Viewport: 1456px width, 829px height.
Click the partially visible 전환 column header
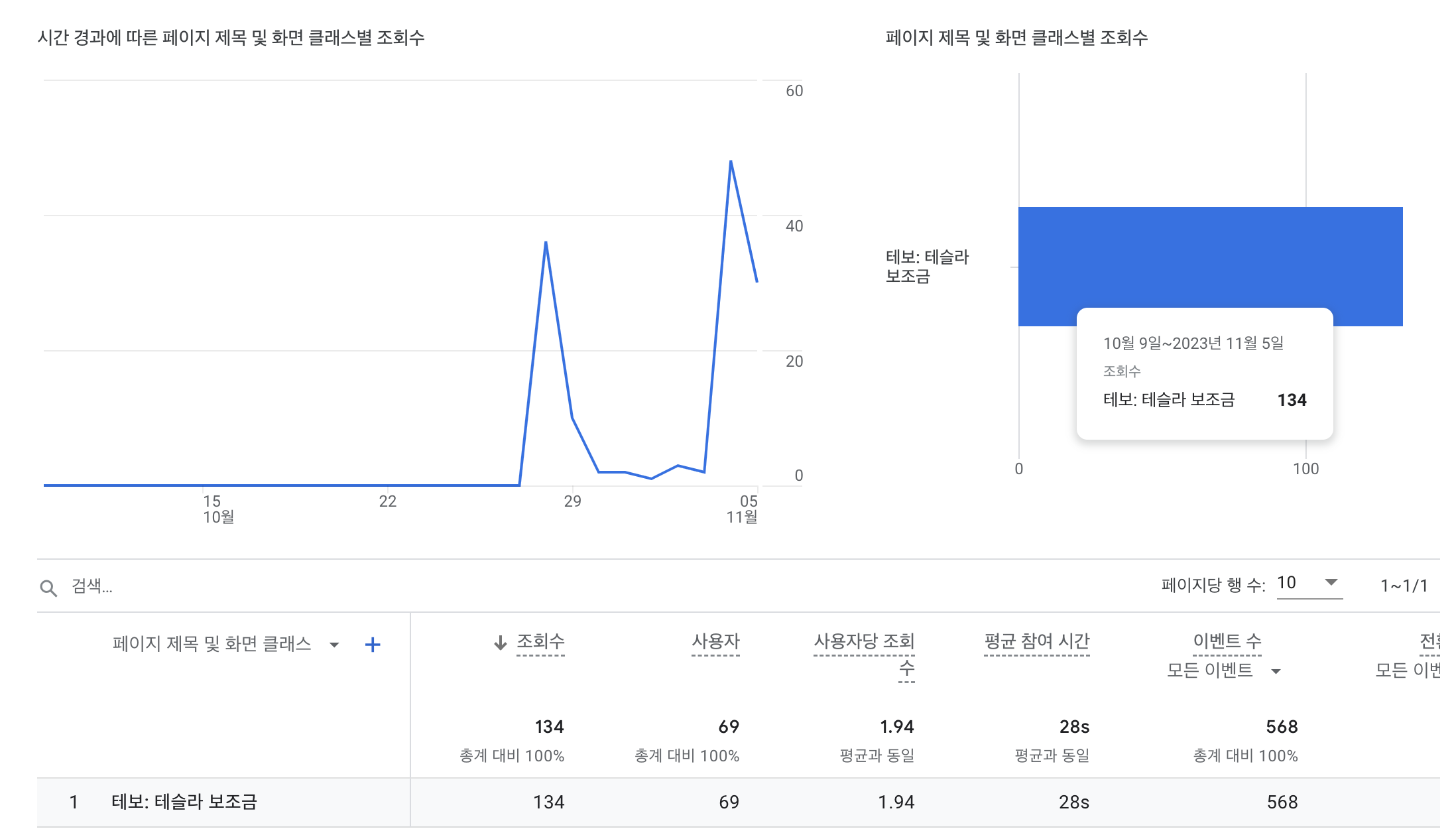click(1429, 641)
